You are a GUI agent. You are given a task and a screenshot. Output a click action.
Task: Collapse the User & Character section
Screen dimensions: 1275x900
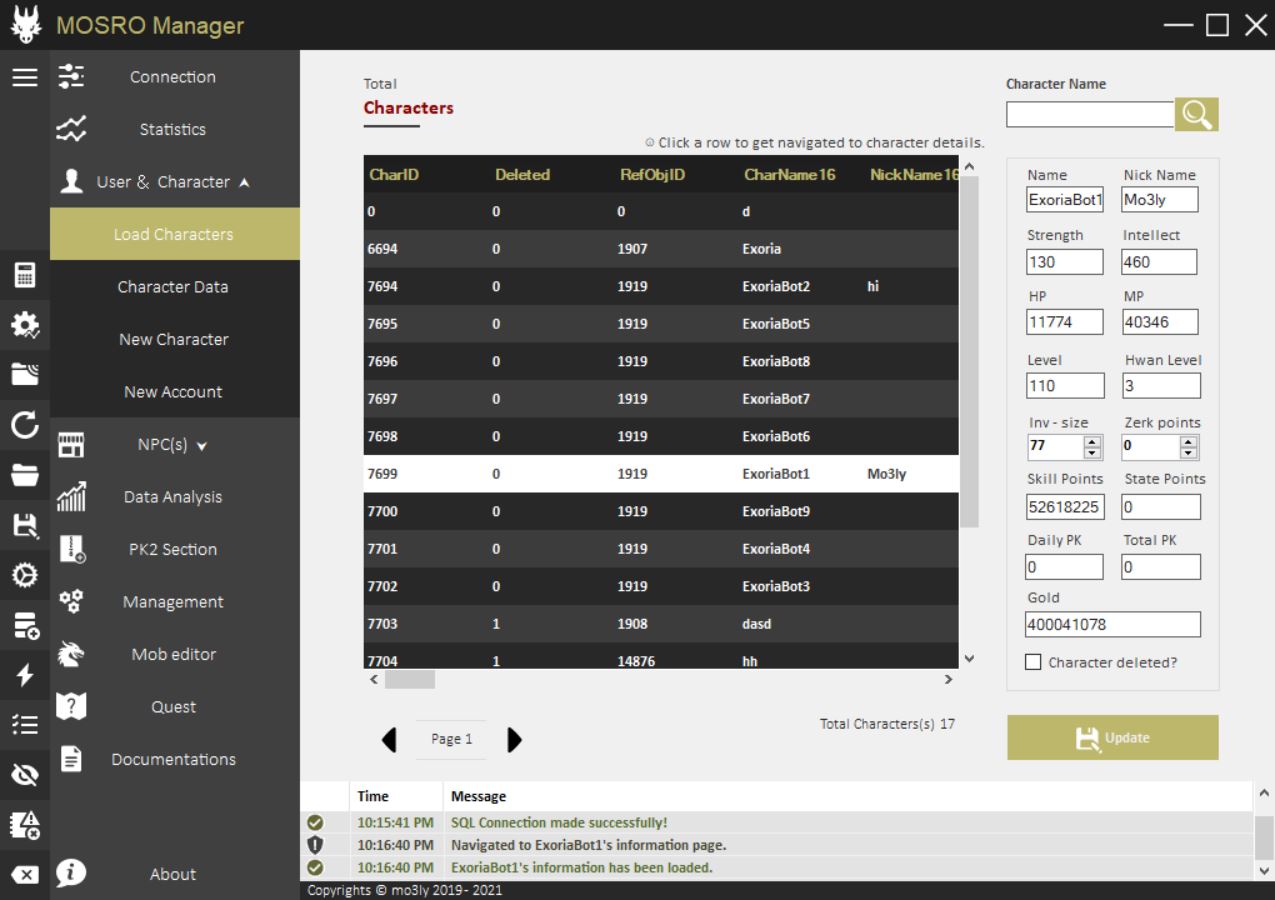(174, 182)
